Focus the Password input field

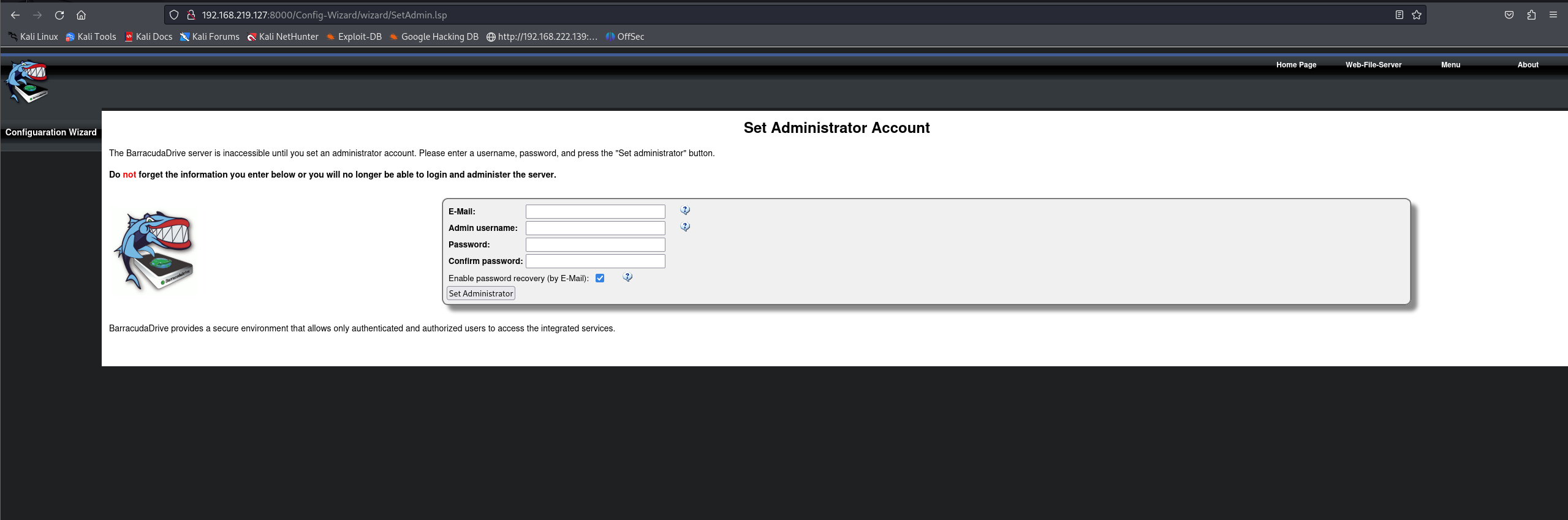(595, 244)
